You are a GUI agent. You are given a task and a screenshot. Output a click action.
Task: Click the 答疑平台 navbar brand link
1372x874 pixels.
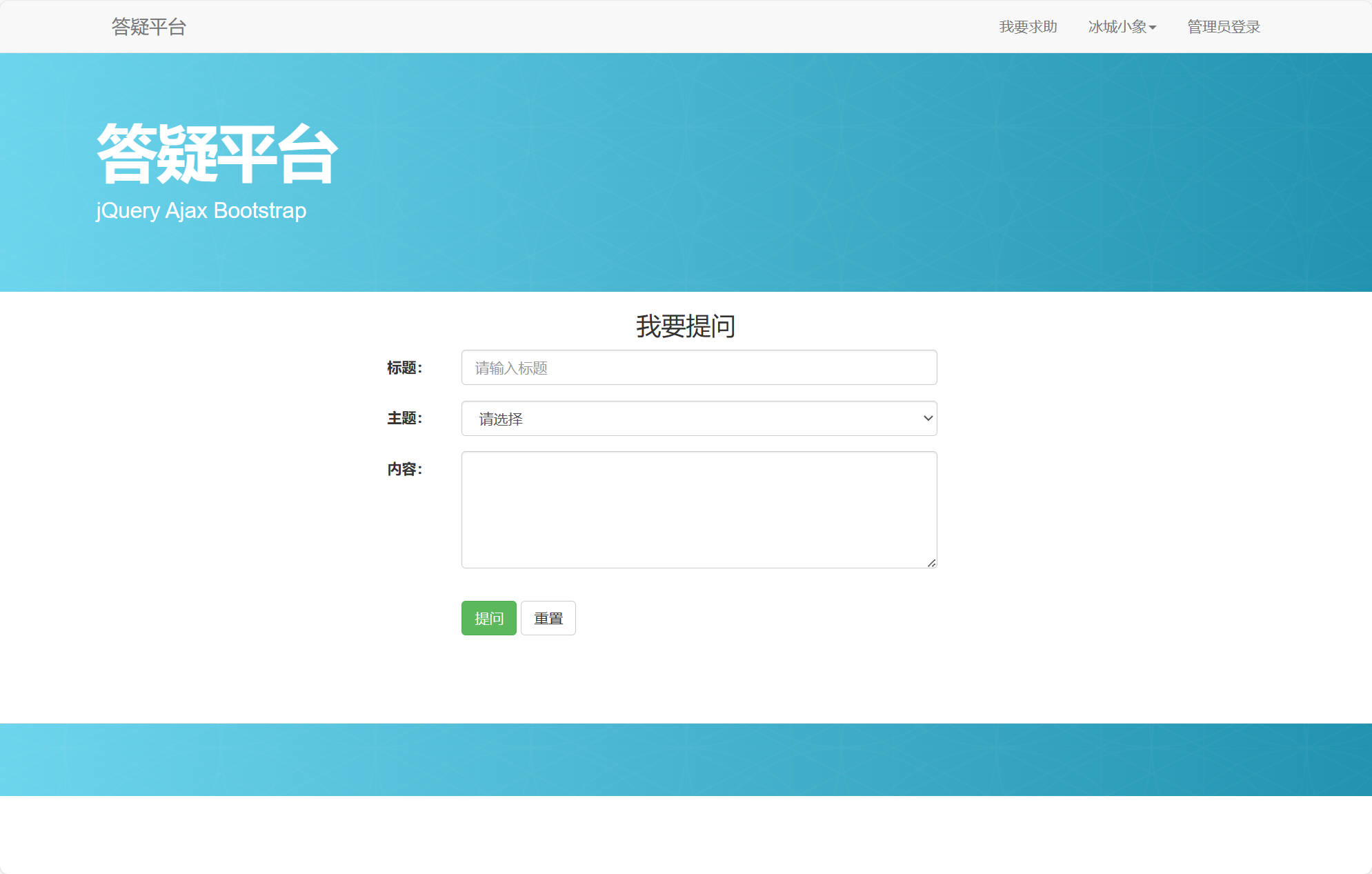148,27
